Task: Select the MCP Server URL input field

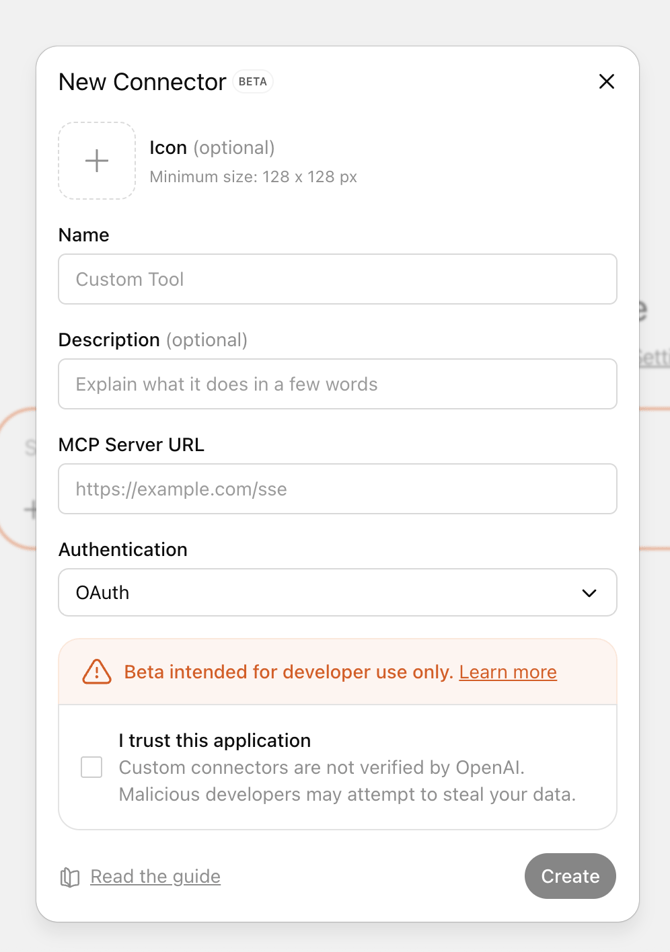Action: click(337, 489)
